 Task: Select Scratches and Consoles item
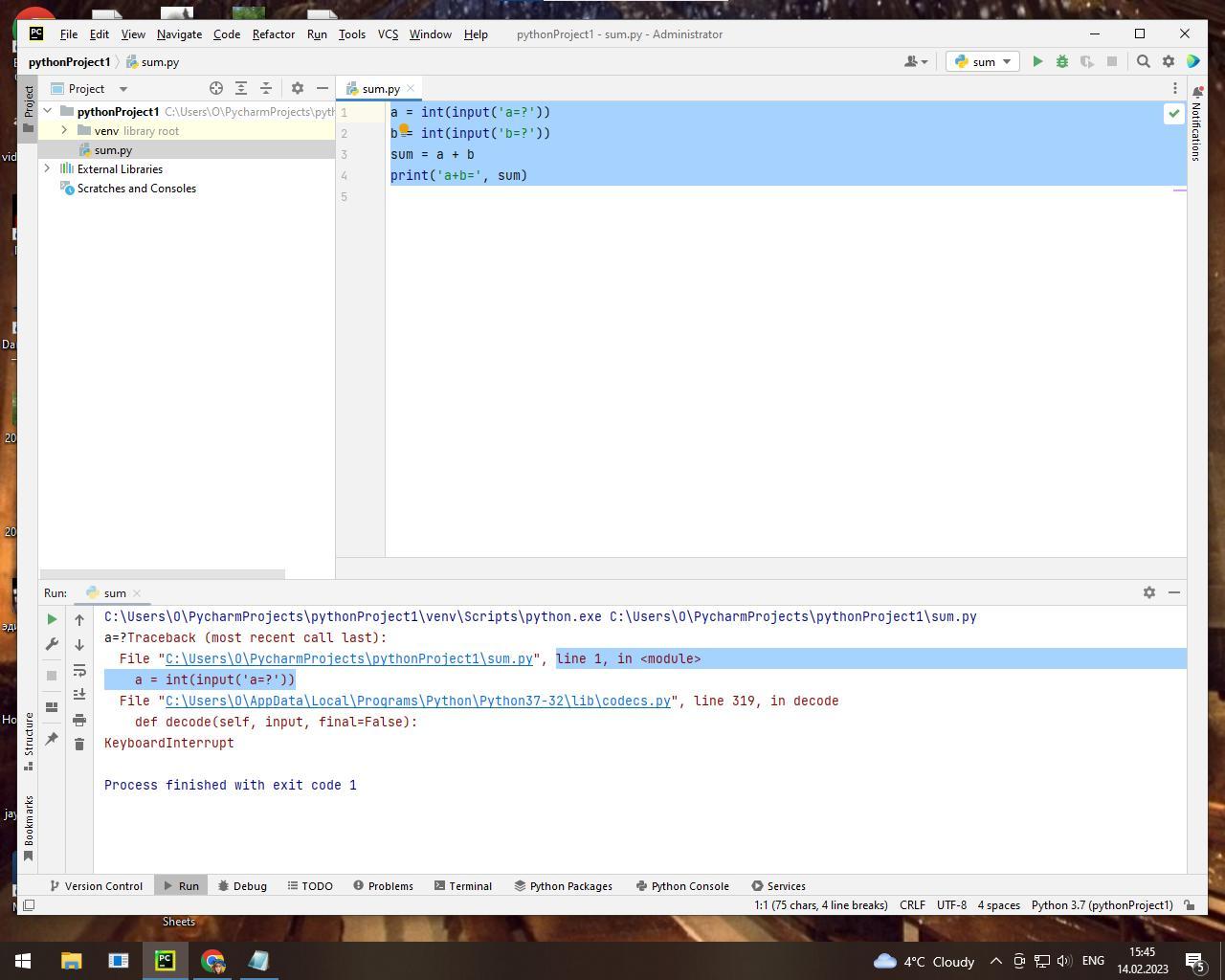(136, 189)
